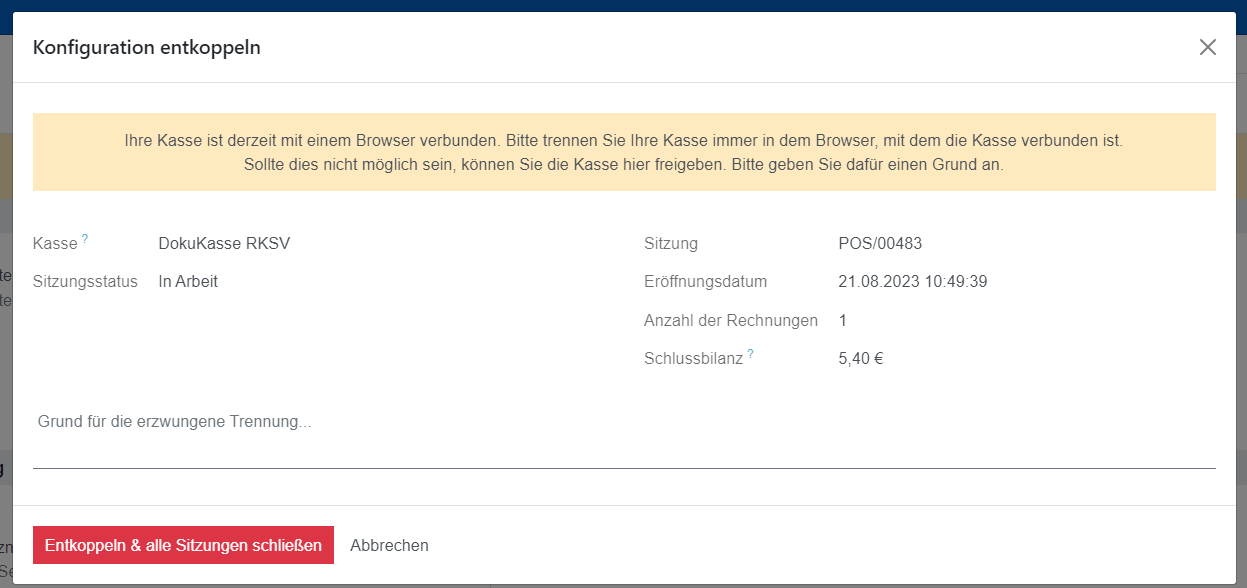Click the Sitzung field label
Screen dimensions: 1247x588
pyautogui.click(x=671, y=243)
